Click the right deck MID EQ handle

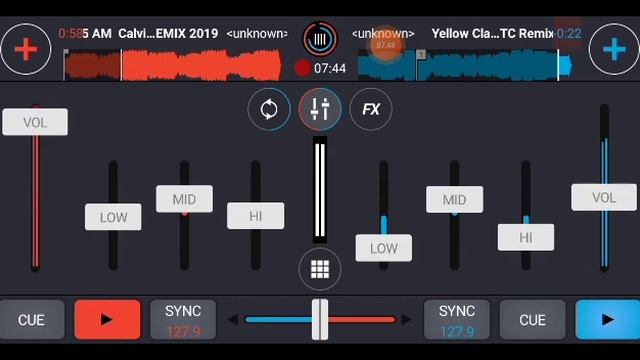coord(455,200)
